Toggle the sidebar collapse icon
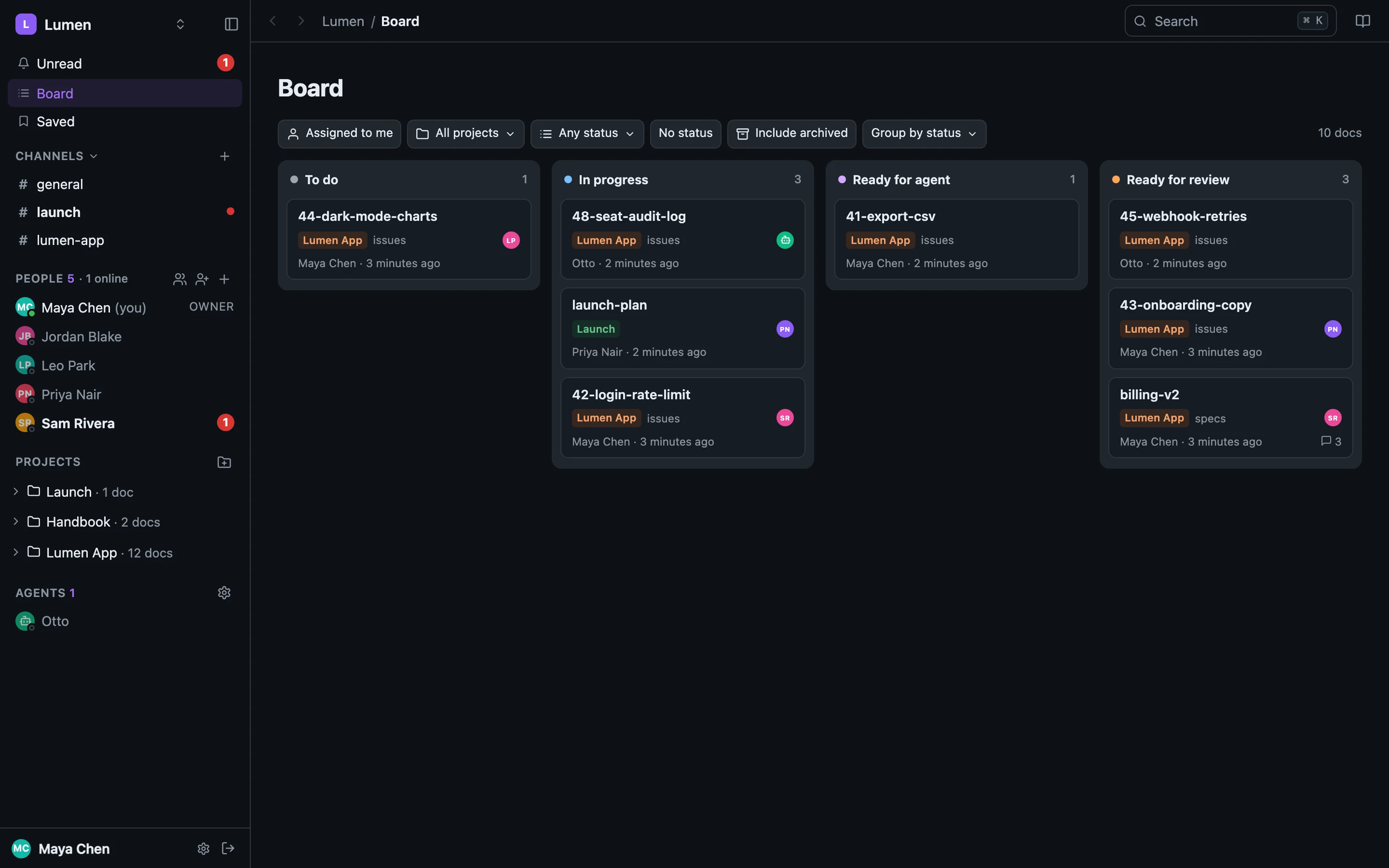 coord(231,24)
